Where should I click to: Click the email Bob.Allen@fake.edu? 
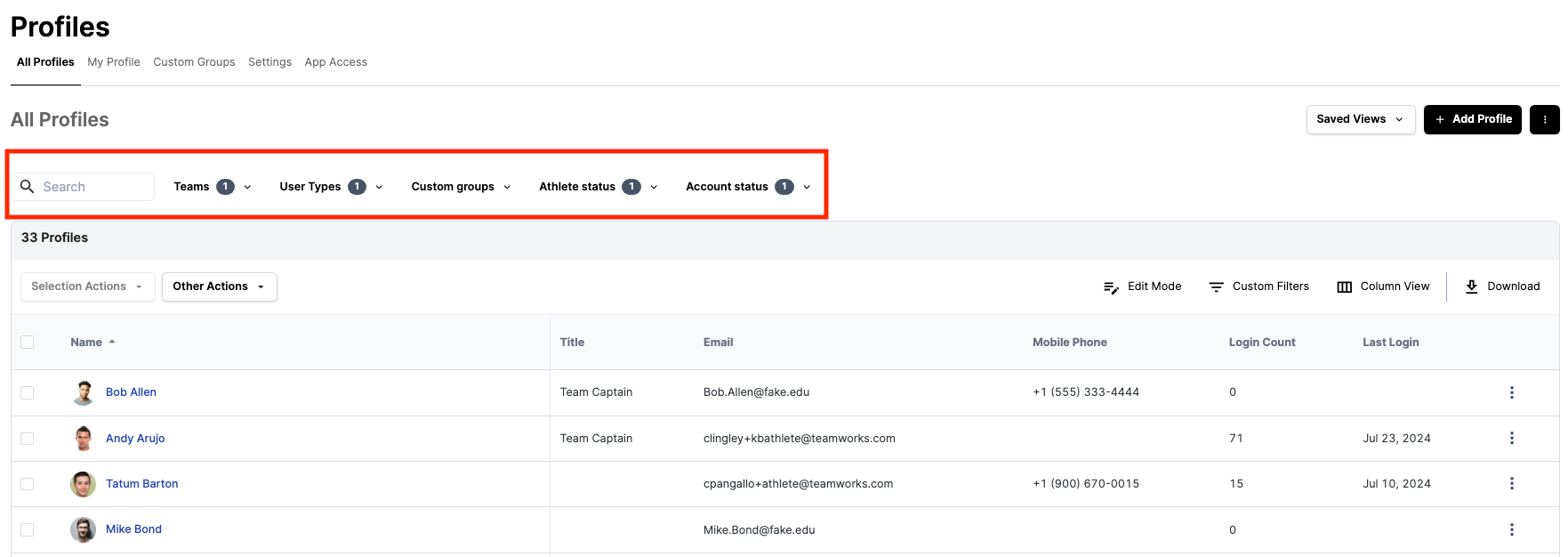click(x=756, y=392)
